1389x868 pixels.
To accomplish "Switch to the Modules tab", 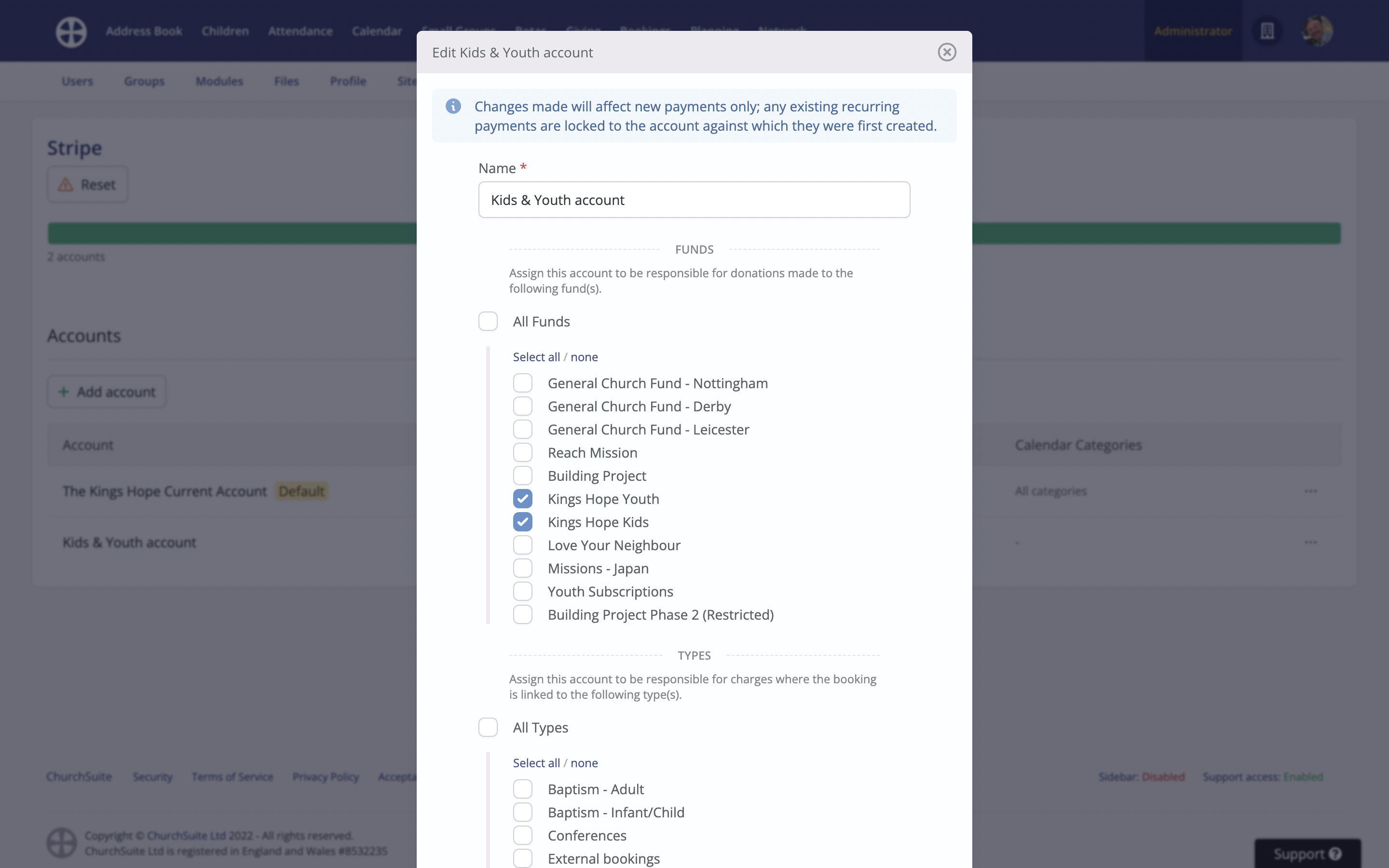I will click(x=219, y=81).
